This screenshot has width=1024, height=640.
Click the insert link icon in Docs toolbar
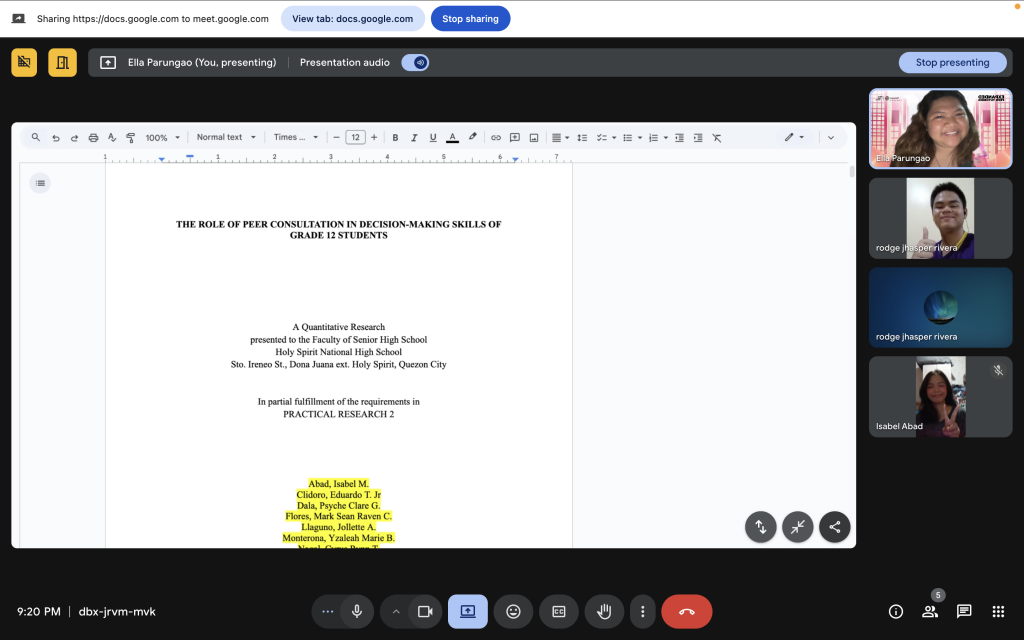pos(496,138)
